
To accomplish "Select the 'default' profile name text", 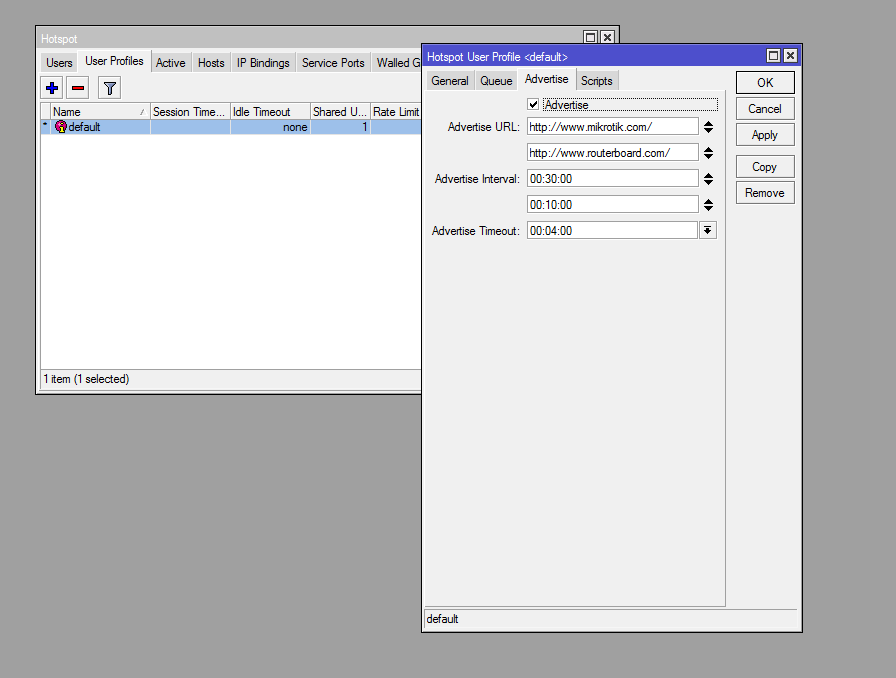I will point(84,127).
